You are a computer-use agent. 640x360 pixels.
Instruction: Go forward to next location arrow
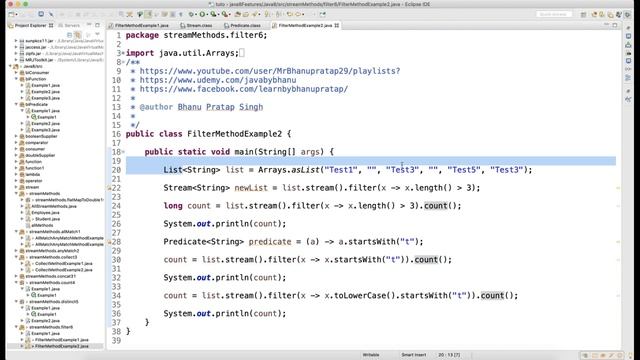[x=298, y=14]
